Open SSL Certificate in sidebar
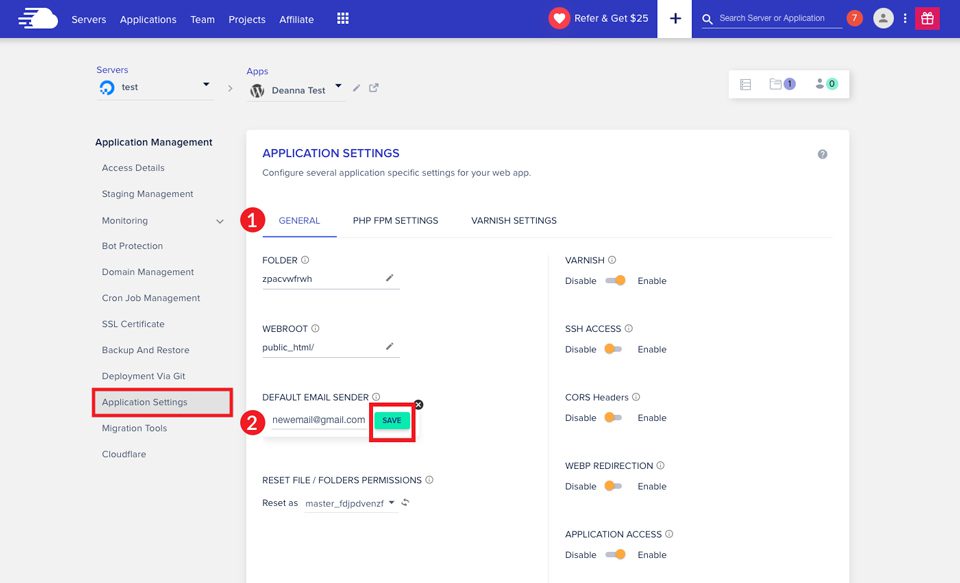 (x=133, y=324)
